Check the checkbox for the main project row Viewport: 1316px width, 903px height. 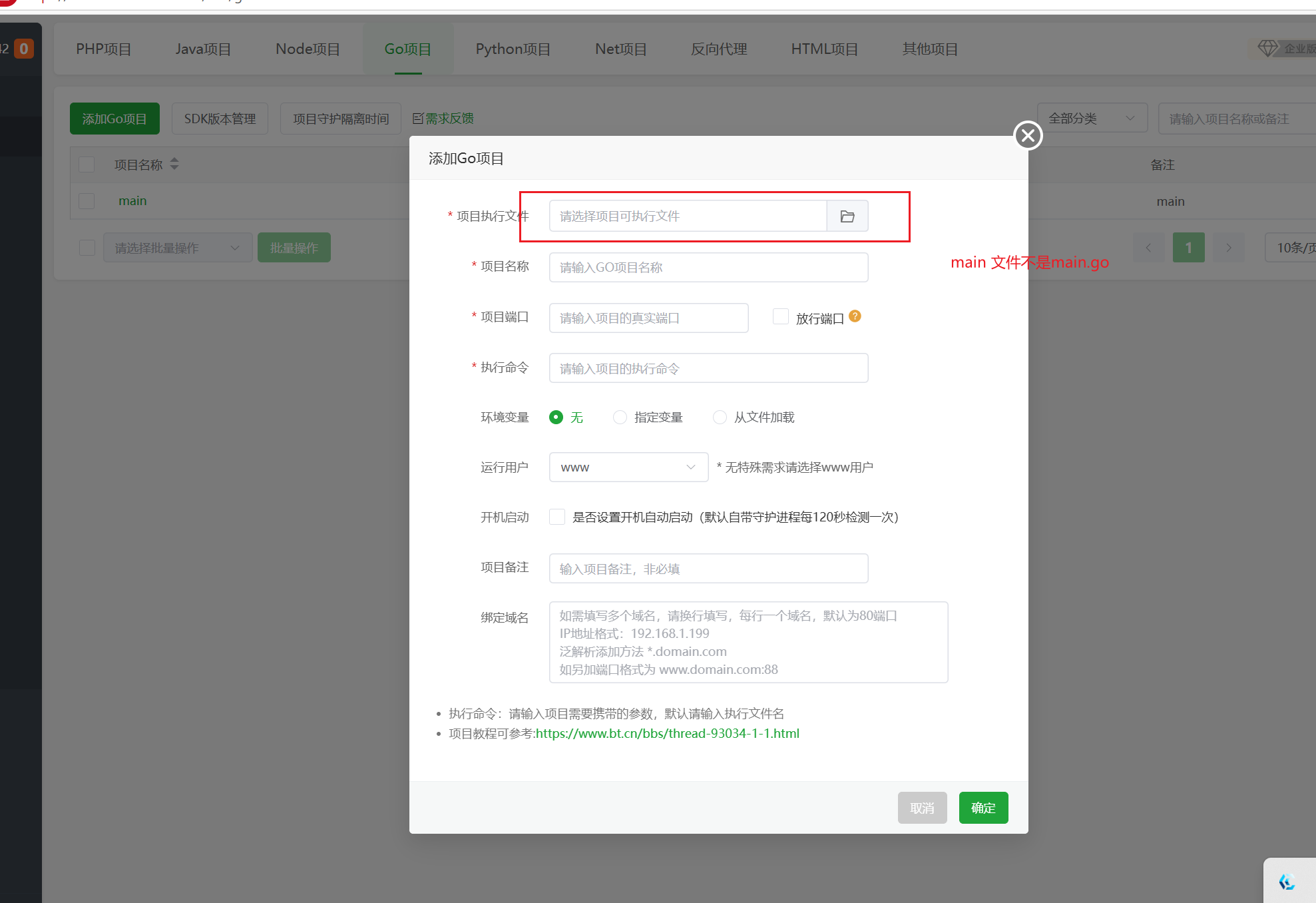87,201
